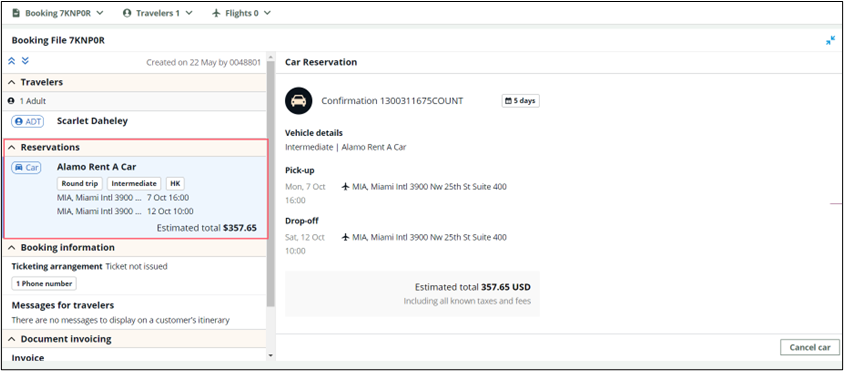
Task: Click the Invoice label
Action: (x=28, y=358)
